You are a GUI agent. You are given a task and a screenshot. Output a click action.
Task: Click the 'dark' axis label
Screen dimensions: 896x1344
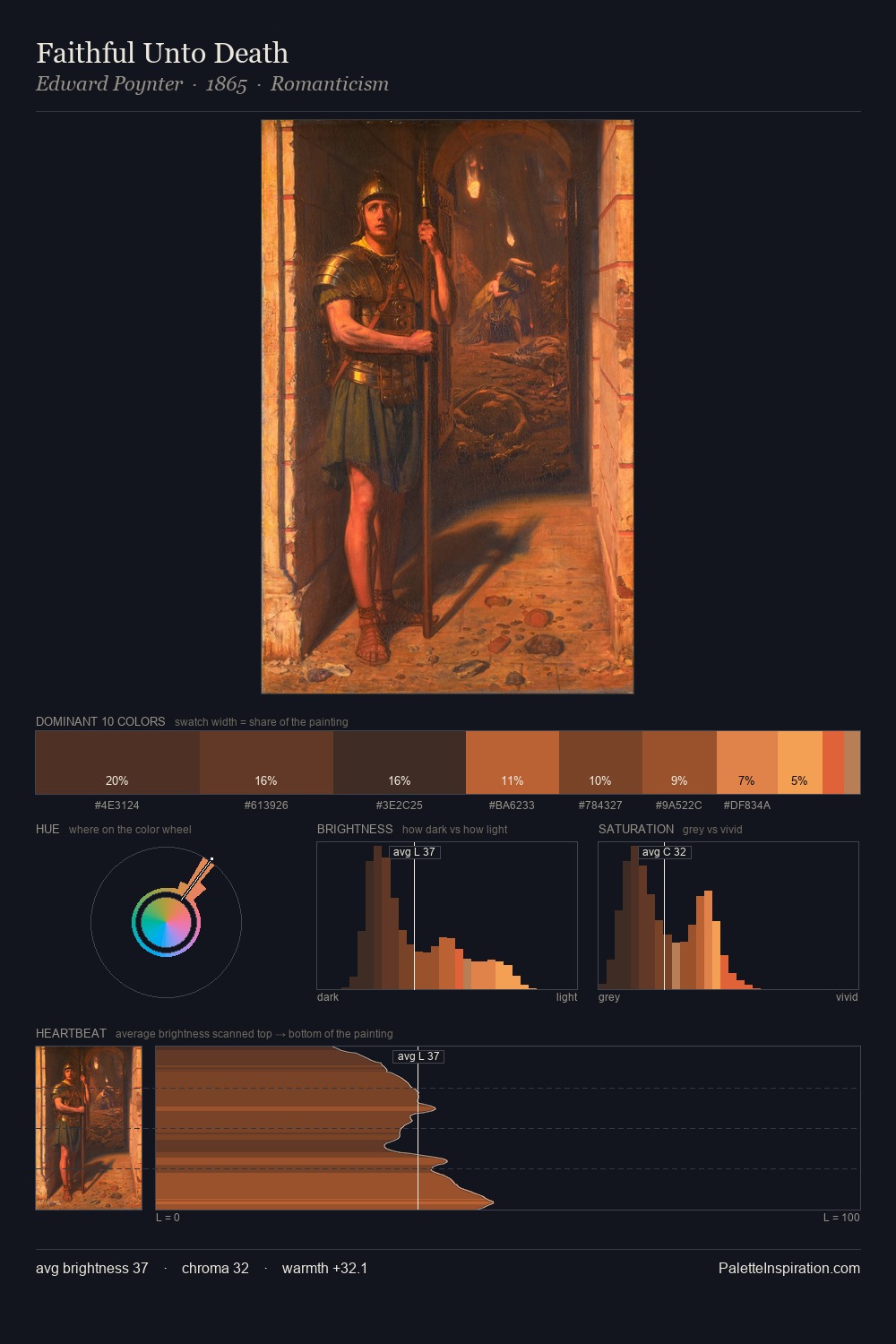(328, 997)
